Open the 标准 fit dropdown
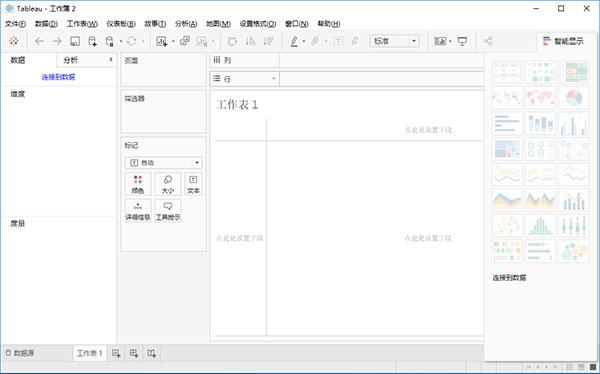Screen dimensions: 600x374 (x=394, y=41)
